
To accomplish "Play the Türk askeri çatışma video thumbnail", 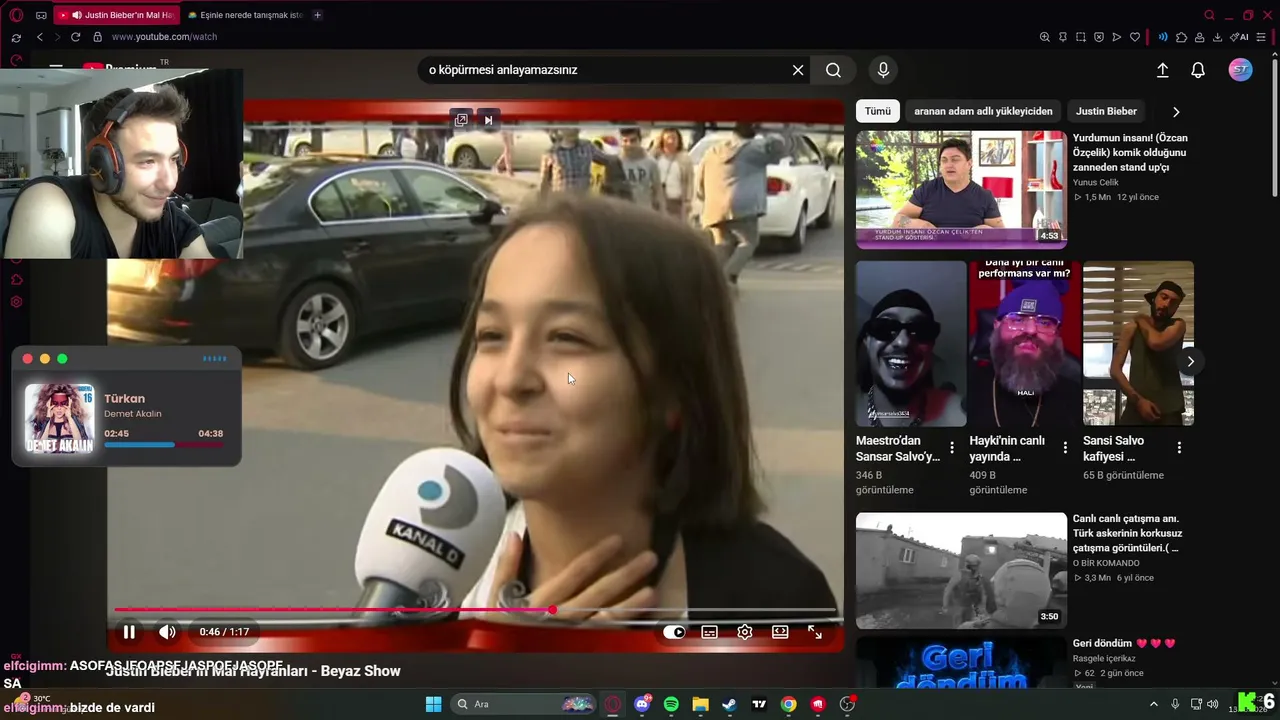I will point(961,571).
